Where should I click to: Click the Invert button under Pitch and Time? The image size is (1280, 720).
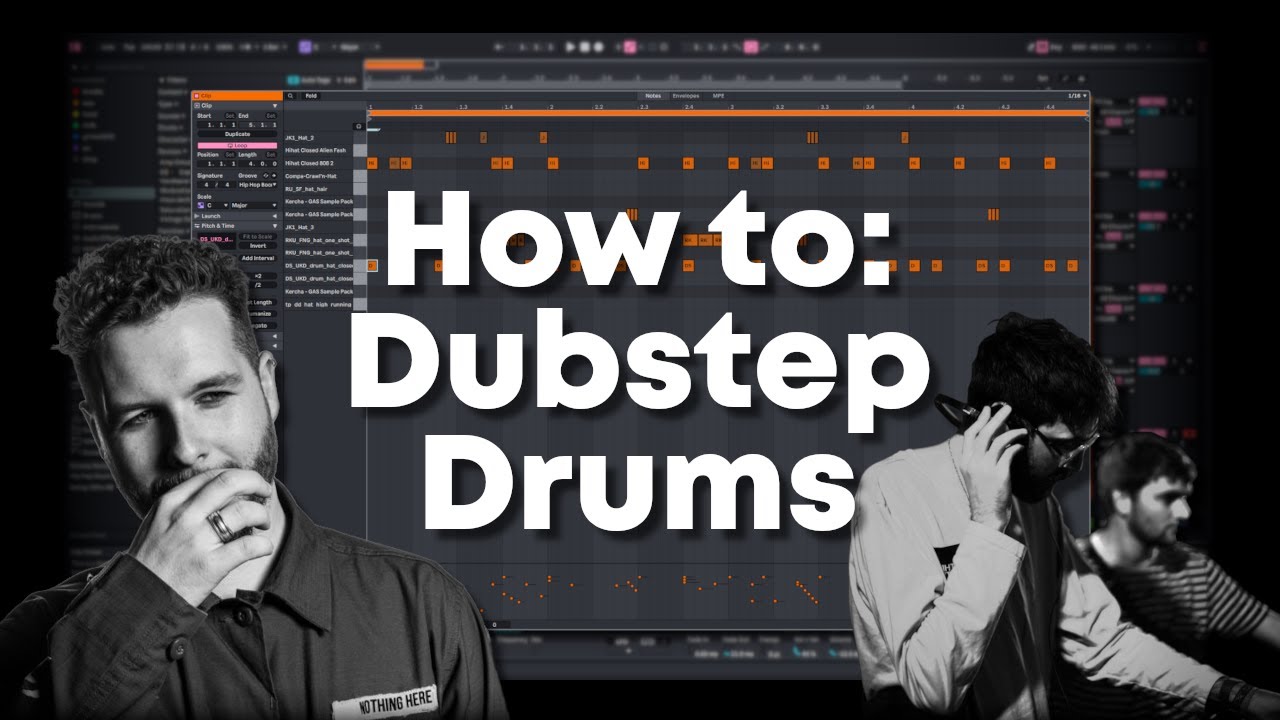(257, 246)
